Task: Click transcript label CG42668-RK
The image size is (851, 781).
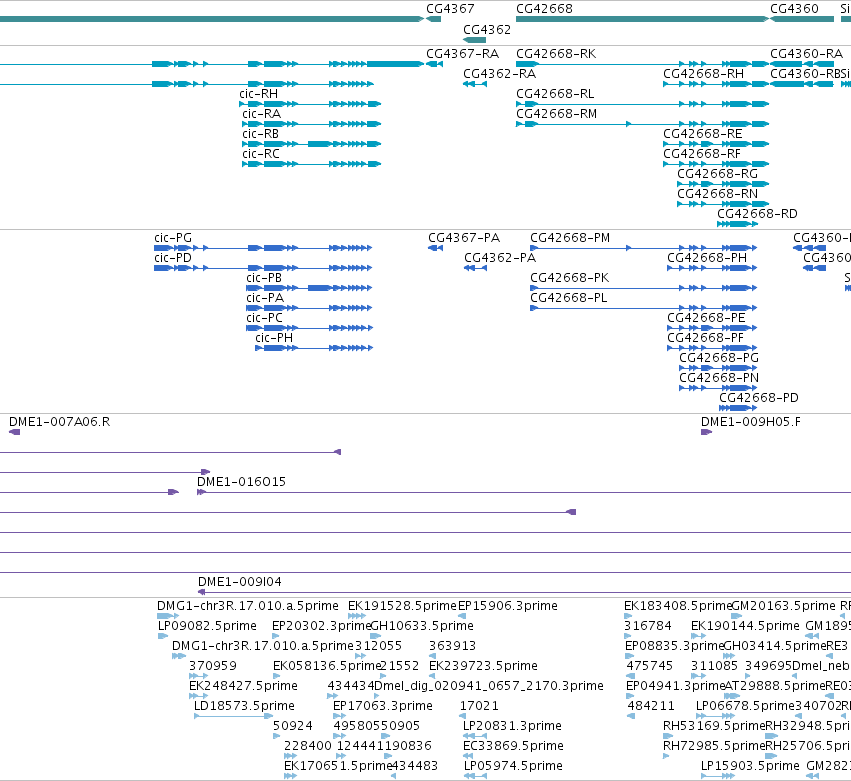Action: click(x=556, y=54)
